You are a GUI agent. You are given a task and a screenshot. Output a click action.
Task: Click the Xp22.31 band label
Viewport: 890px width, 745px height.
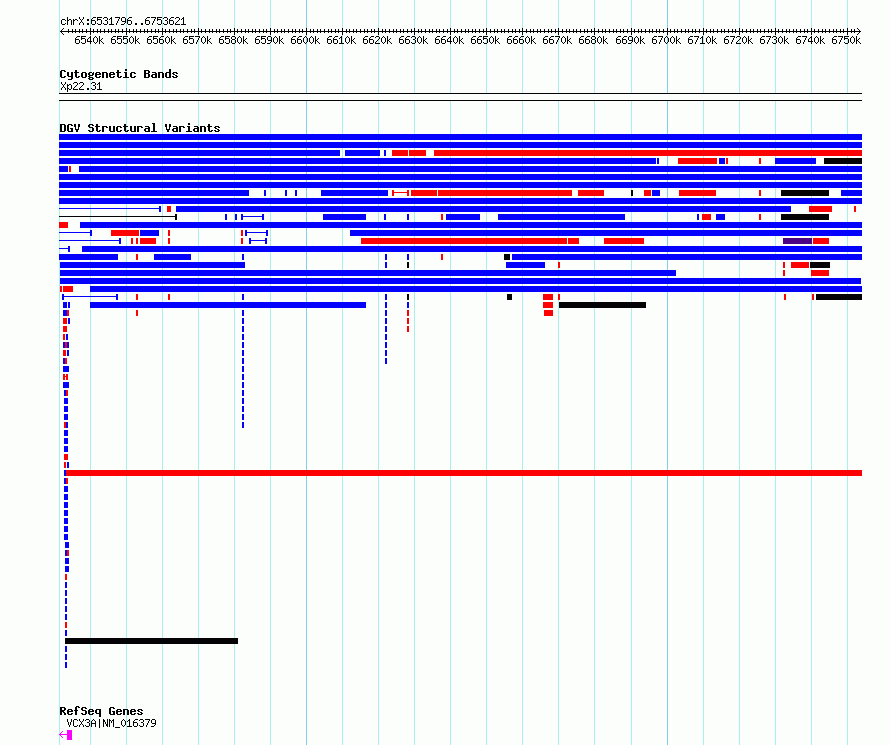tap(81, 86)
